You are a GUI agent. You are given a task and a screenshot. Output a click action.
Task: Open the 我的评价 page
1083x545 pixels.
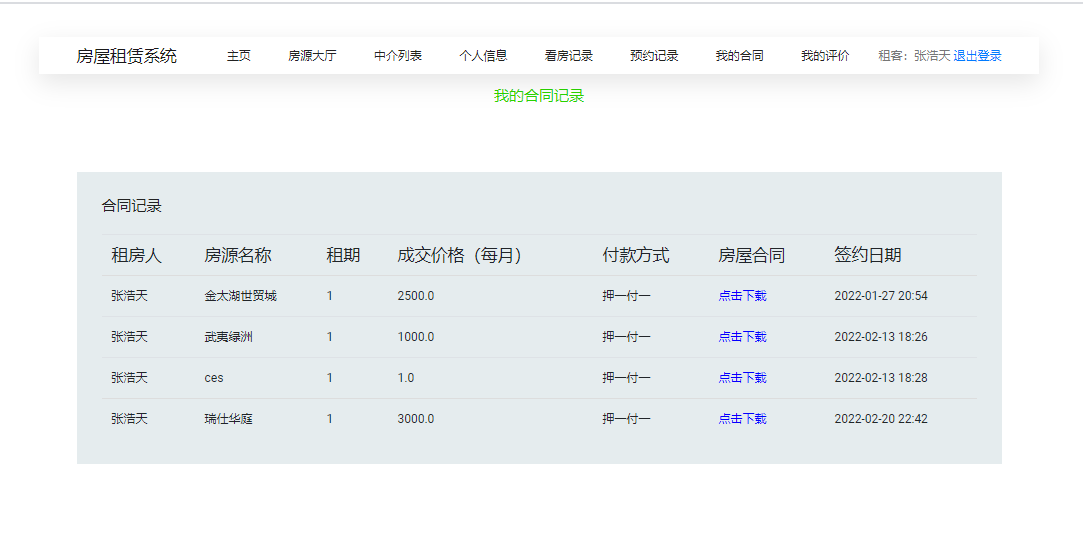[825, 56]
